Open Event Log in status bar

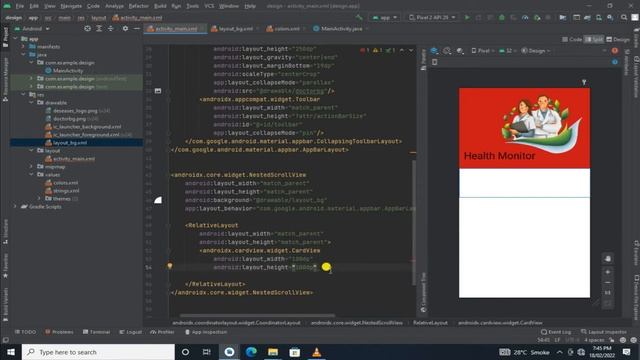click(x=556, y=332)
